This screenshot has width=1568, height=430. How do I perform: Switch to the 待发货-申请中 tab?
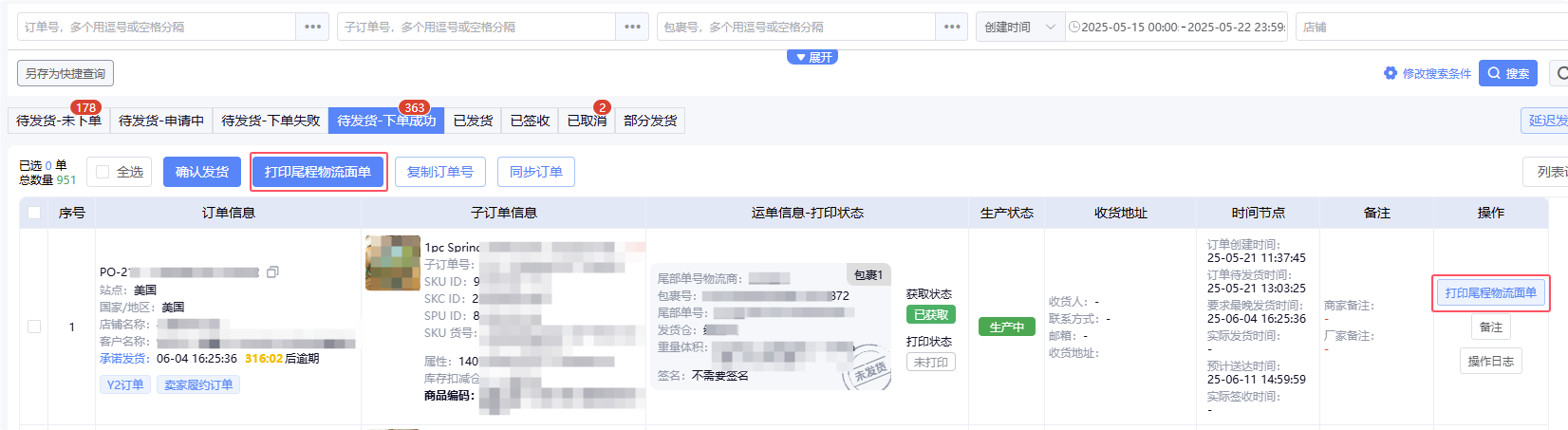coord(161,121)
